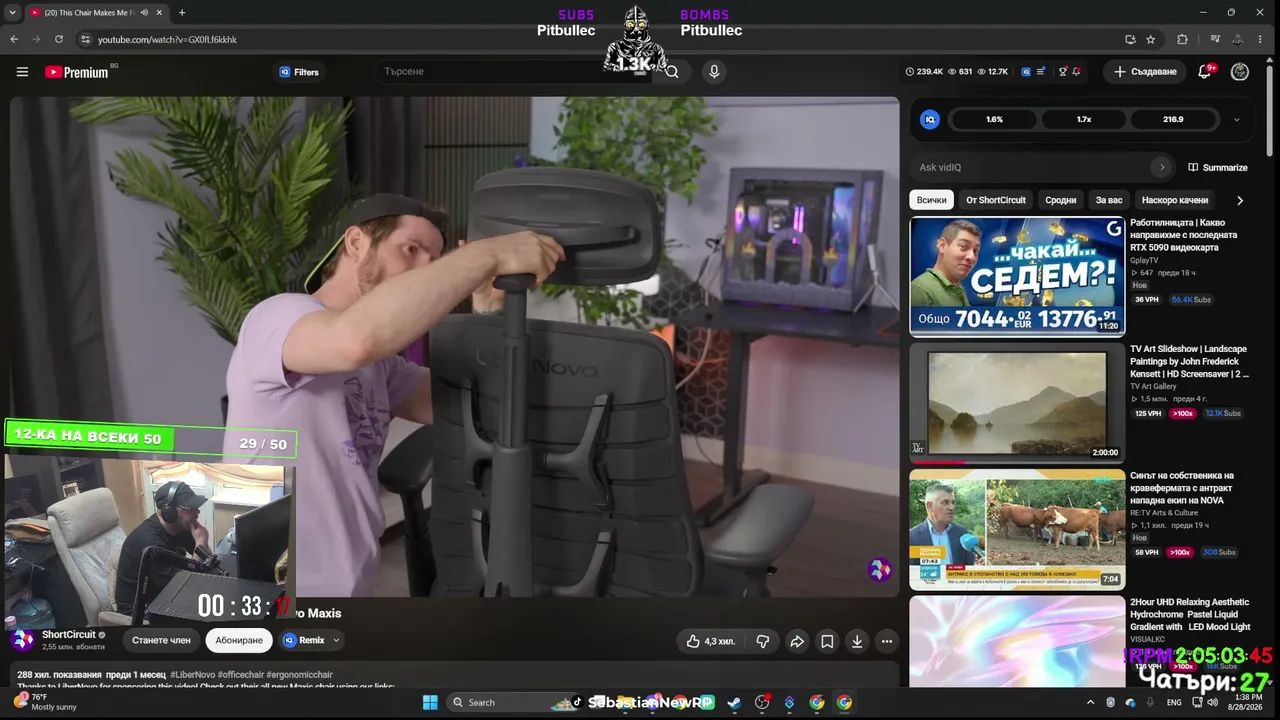1280x720 pixels.
Task: Start voice search with the microphone
Action: coord(714,72)
